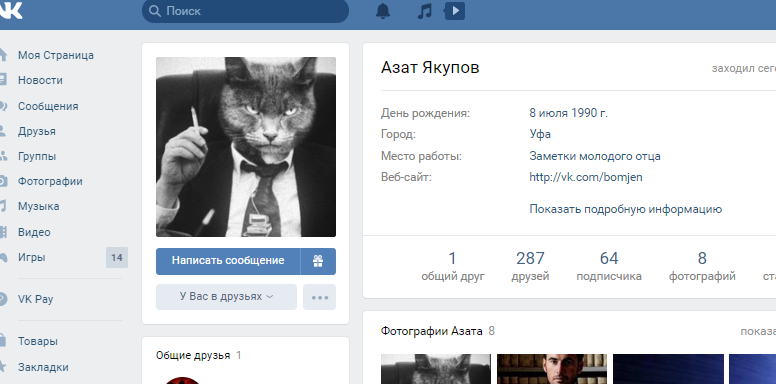Image resolution: width=776 pixels, height=384 pixels.
Task: Open Фотографии in sidebar
Action: point(50,181)
